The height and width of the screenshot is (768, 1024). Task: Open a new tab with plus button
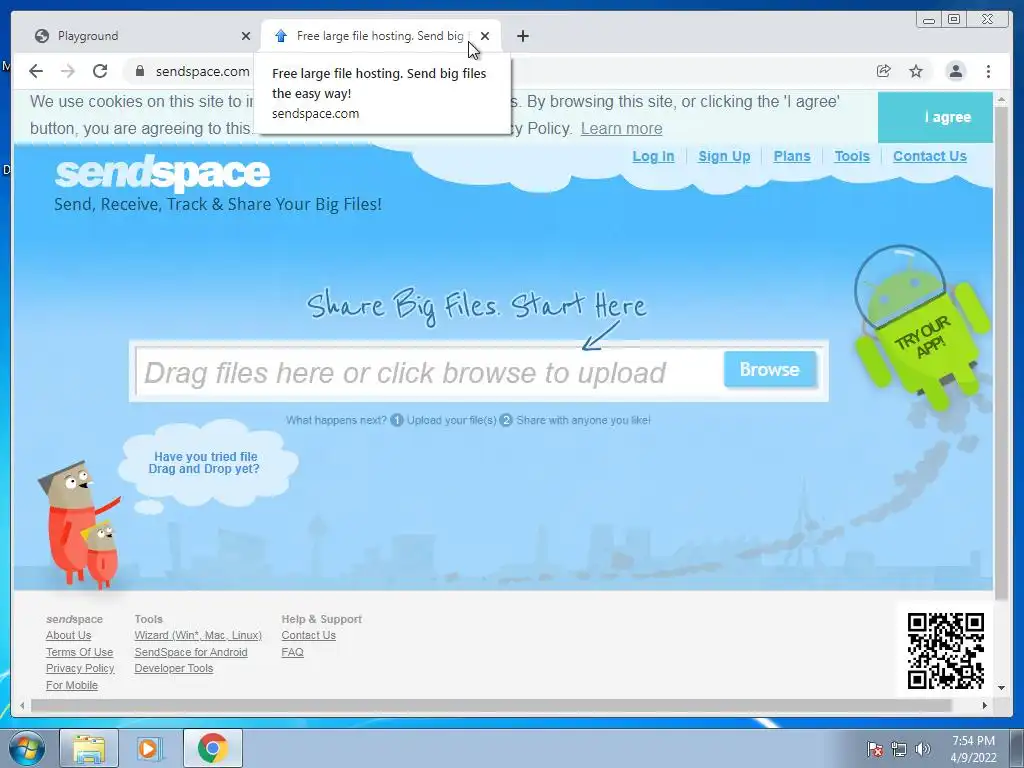(x=522, y=36)
